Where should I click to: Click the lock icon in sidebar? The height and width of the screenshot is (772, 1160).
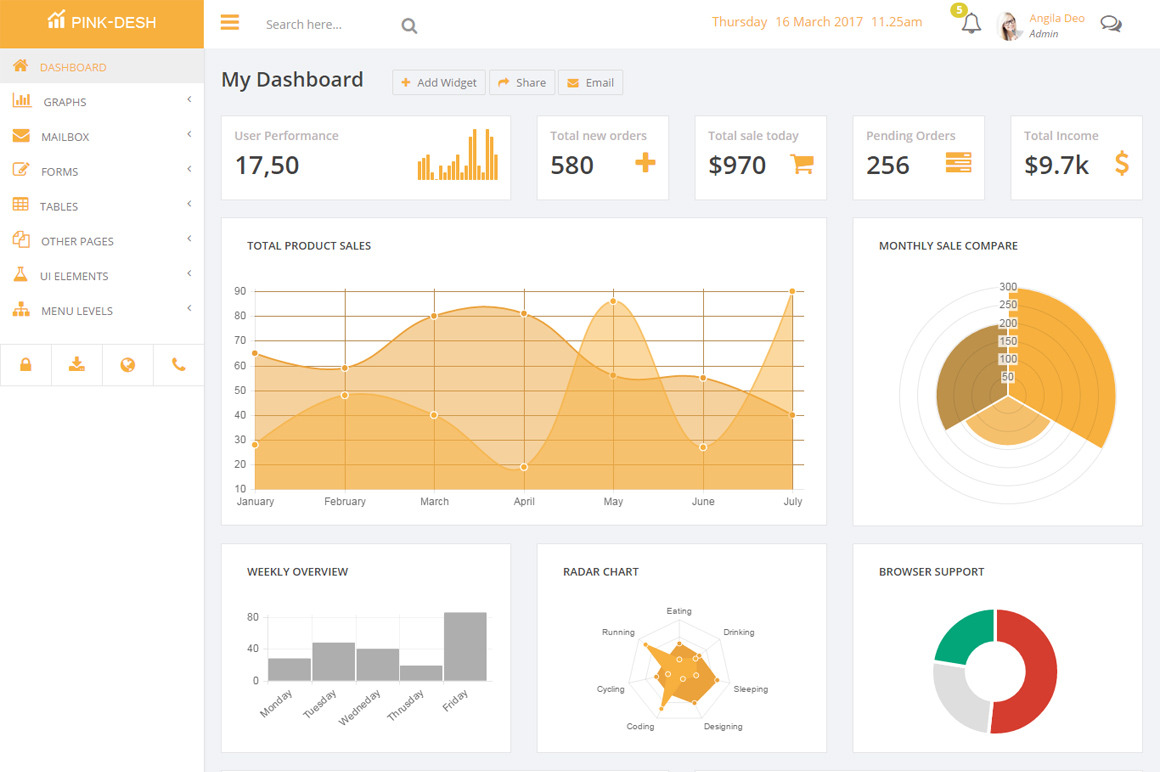tap(26, 365)
